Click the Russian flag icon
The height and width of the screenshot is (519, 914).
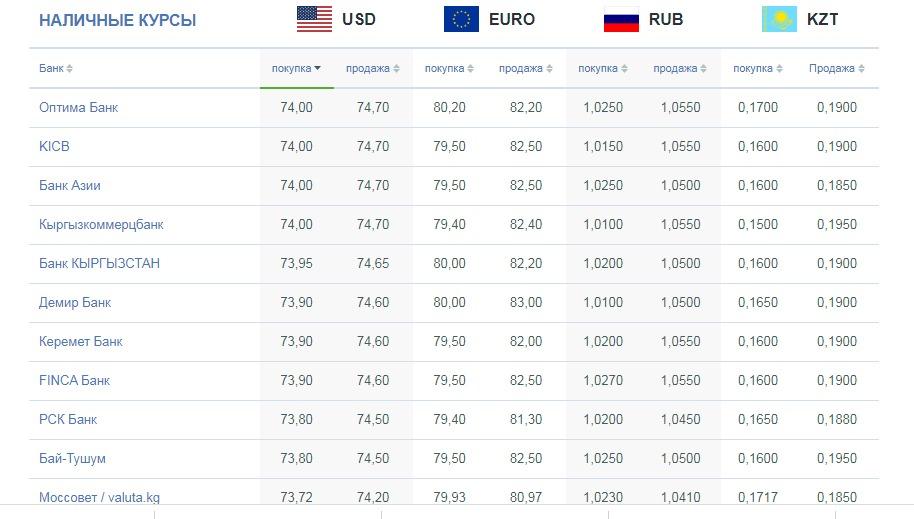(621, 19)
